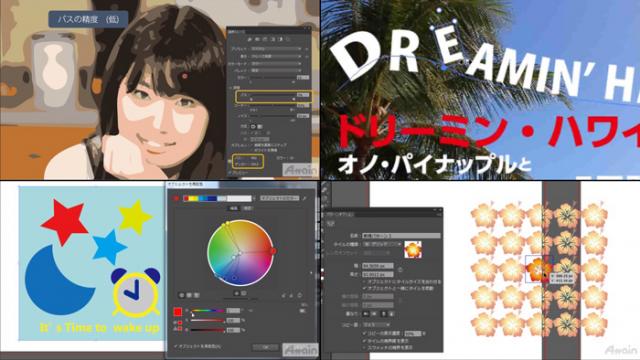Click the sixth preset icon in Image Trace panel

click(x=288, y=39)
